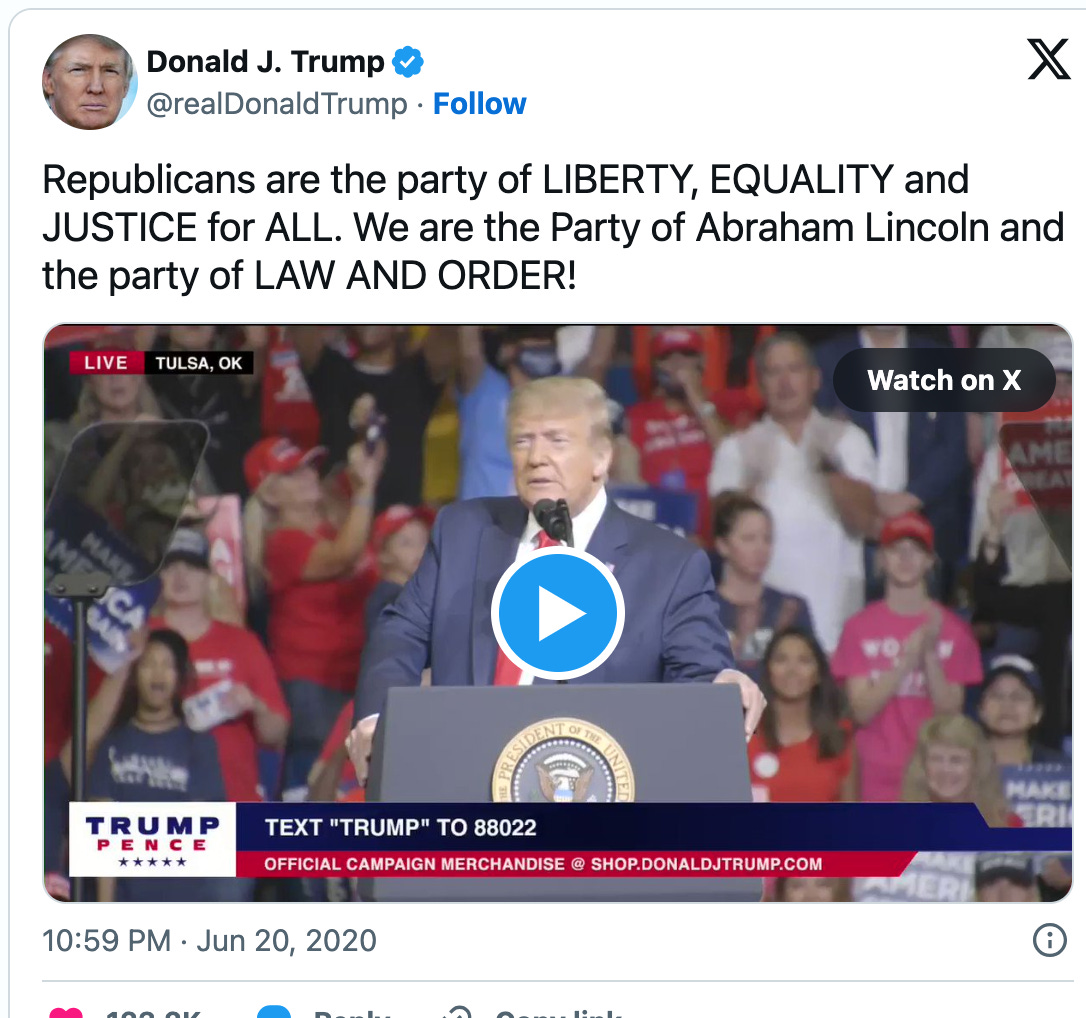Click the Watch on X button
1086x1018 pixels.
tap(944, 380)
